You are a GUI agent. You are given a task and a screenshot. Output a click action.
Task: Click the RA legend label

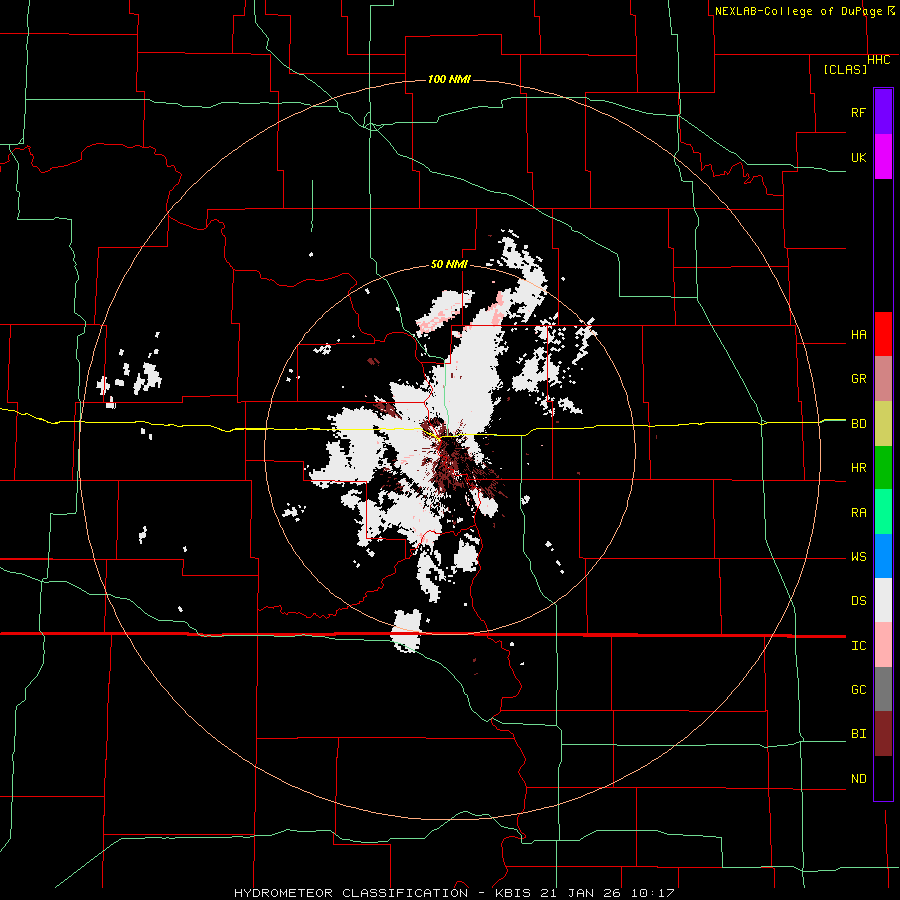pyautogui.click(x=858, y=513)
